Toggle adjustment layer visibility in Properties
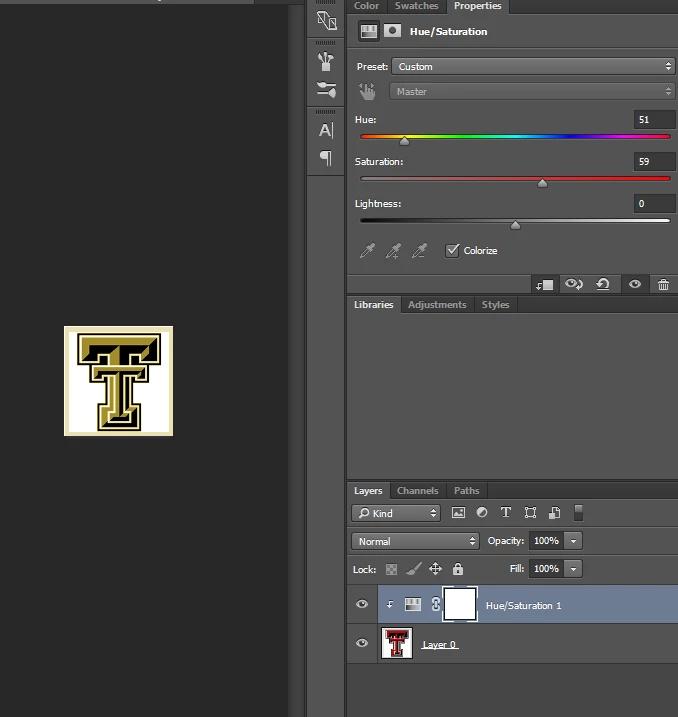678x717 pixels. click(635, 284)
